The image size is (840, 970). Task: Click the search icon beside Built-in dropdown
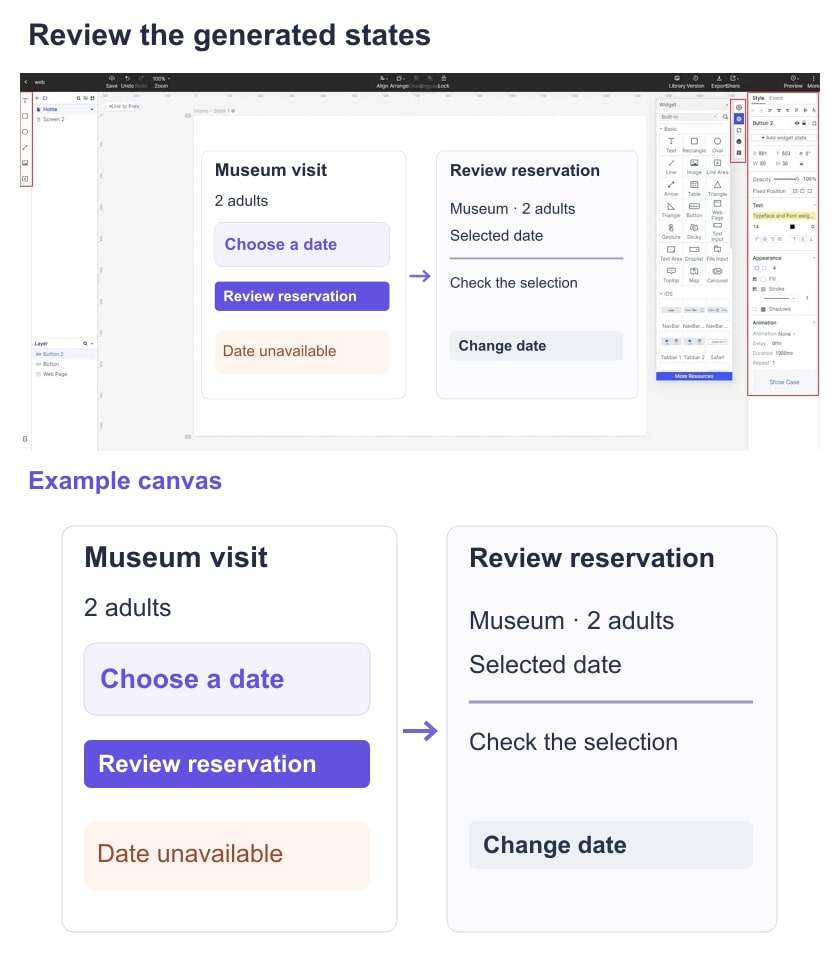point(725,117)
